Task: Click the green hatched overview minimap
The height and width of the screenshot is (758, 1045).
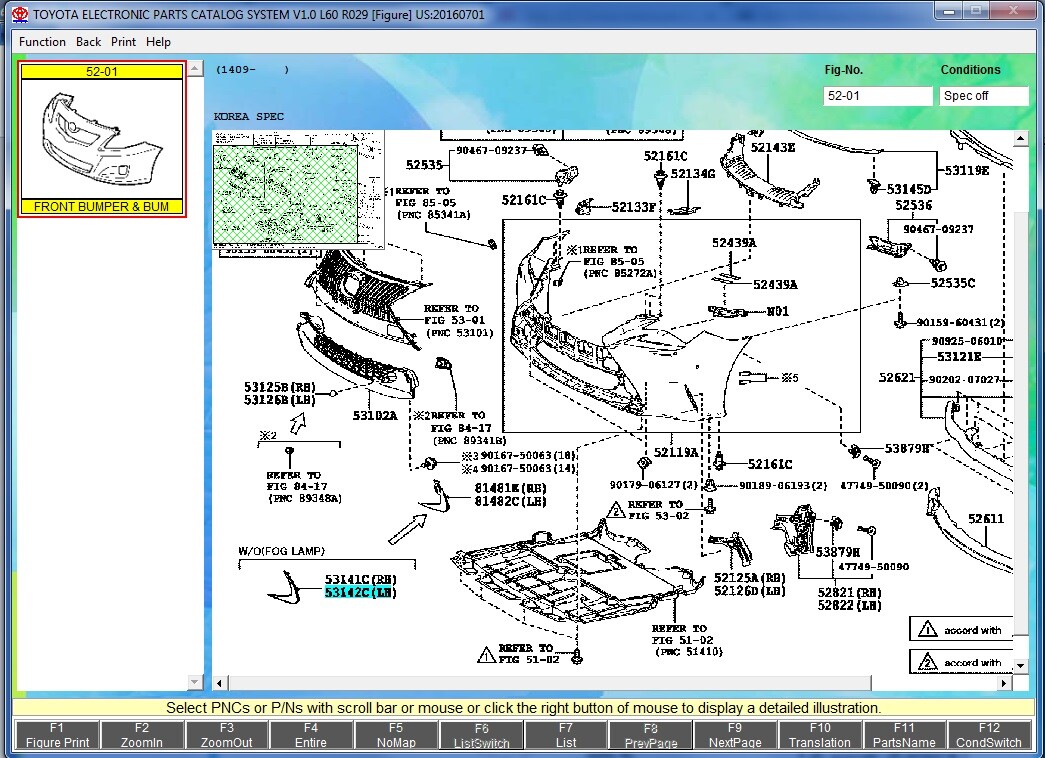Action: 298,189
